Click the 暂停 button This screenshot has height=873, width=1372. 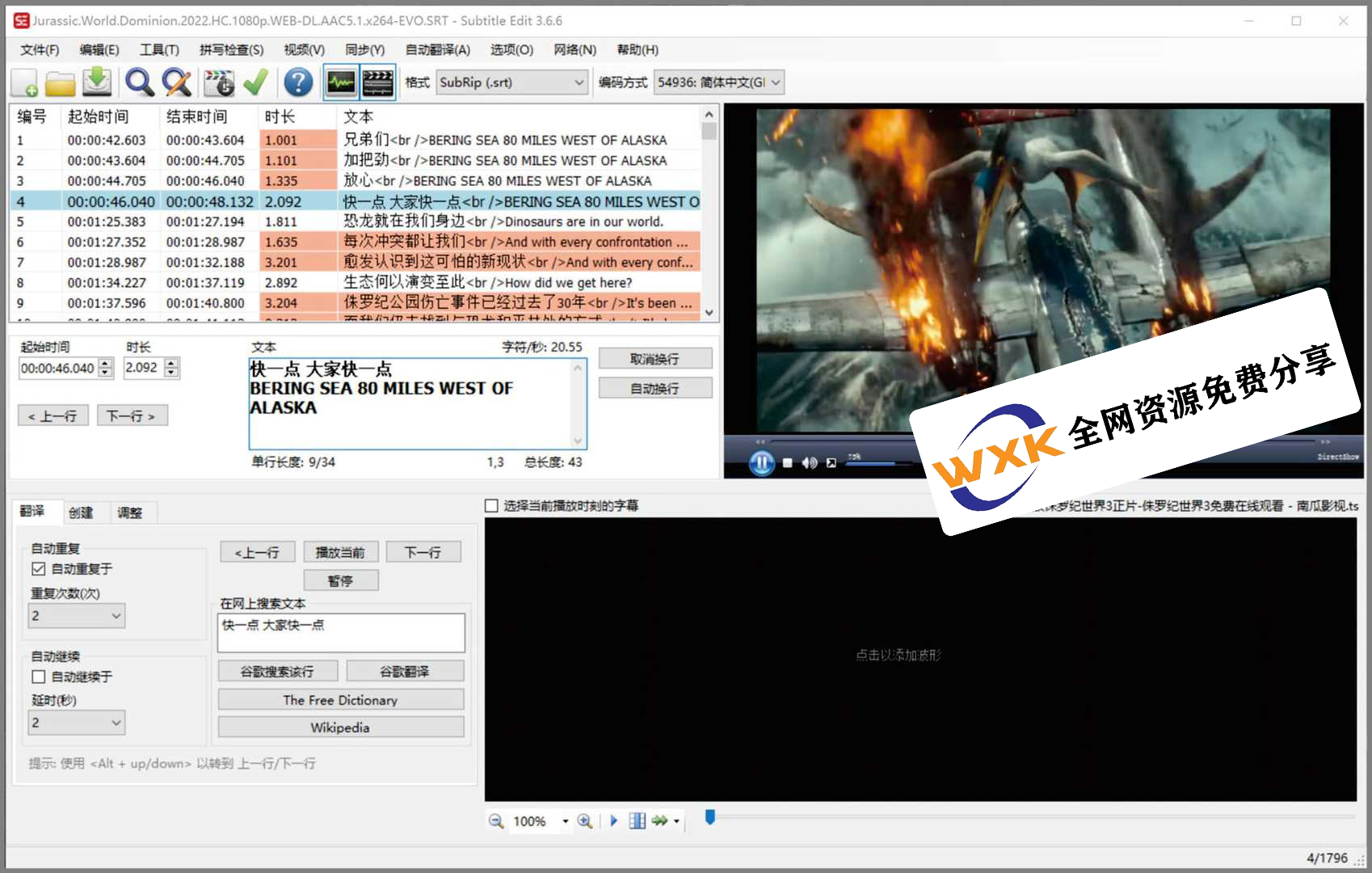tap(340, 580)
